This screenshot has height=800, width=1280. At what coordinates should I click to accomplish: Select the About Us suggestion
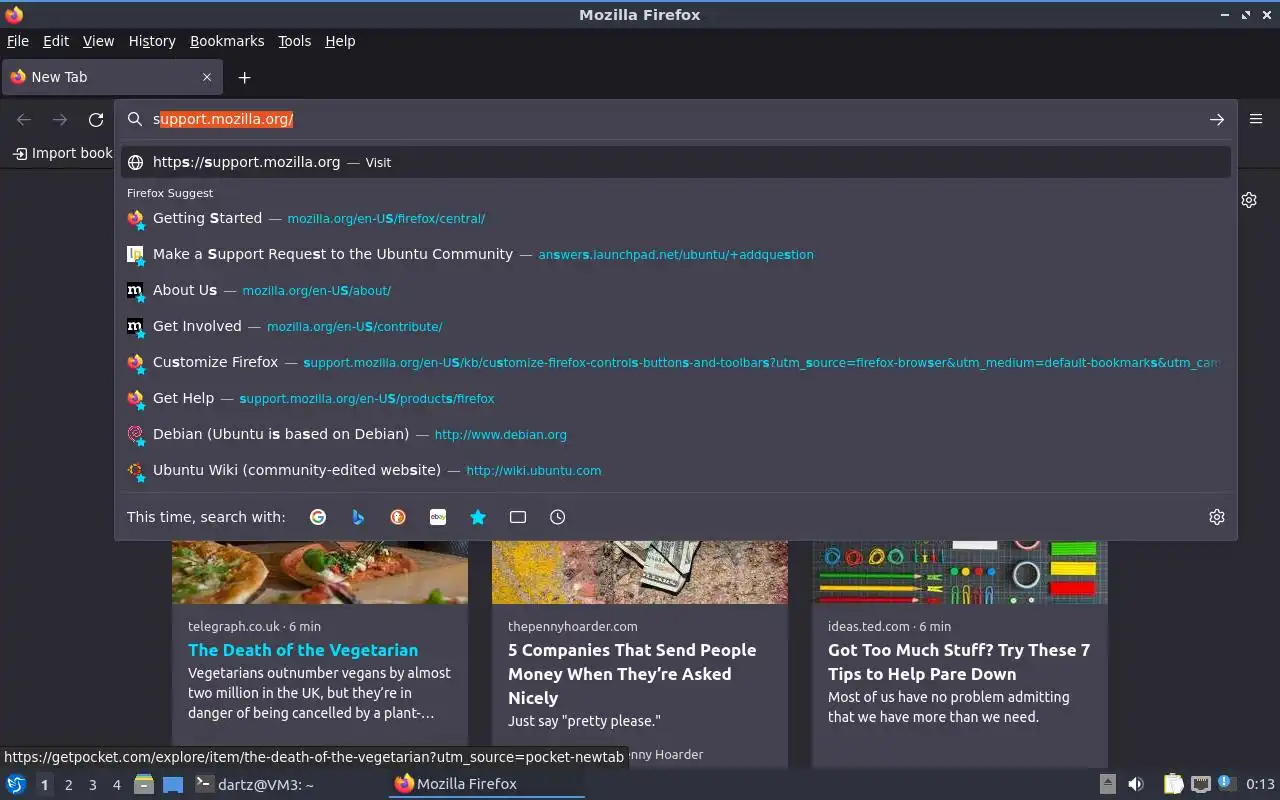tap(676, 290)
